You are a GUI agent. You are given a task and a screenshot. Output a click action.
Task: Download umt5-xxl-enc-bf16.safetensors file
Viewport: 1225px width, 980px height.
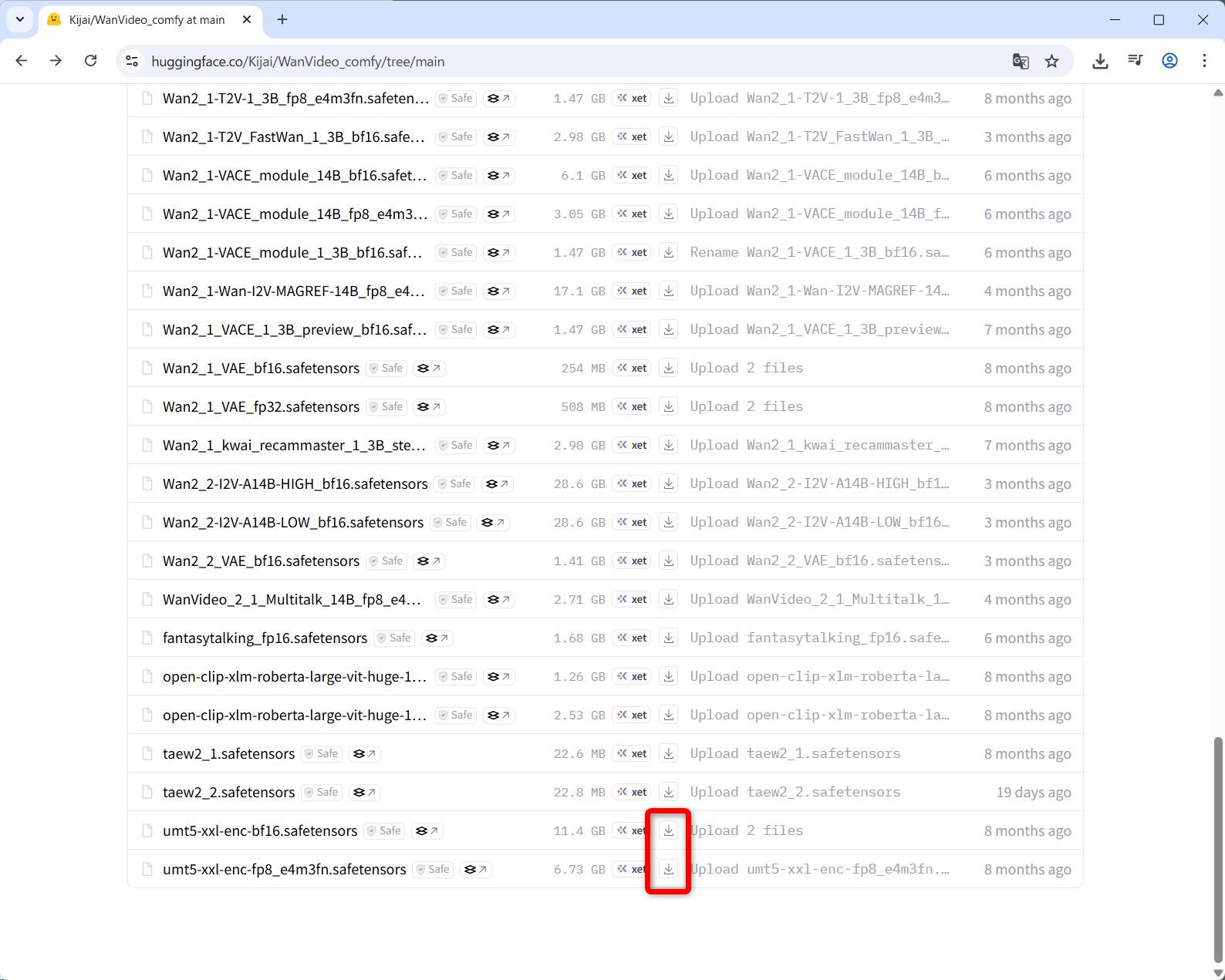[669, 830]
